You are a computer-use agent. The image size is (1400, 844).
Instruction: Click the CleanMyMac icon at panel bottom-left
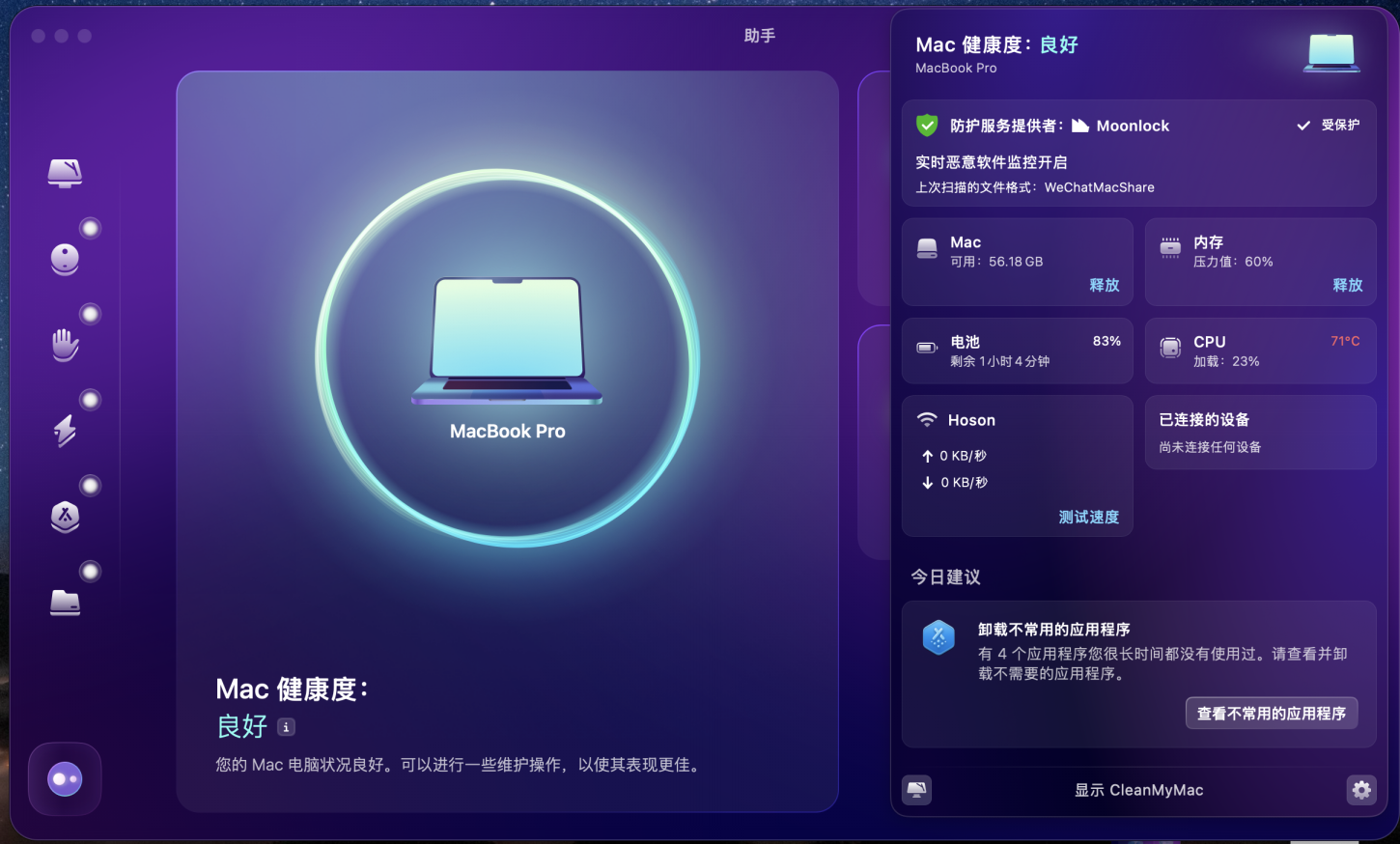point(917,790)
